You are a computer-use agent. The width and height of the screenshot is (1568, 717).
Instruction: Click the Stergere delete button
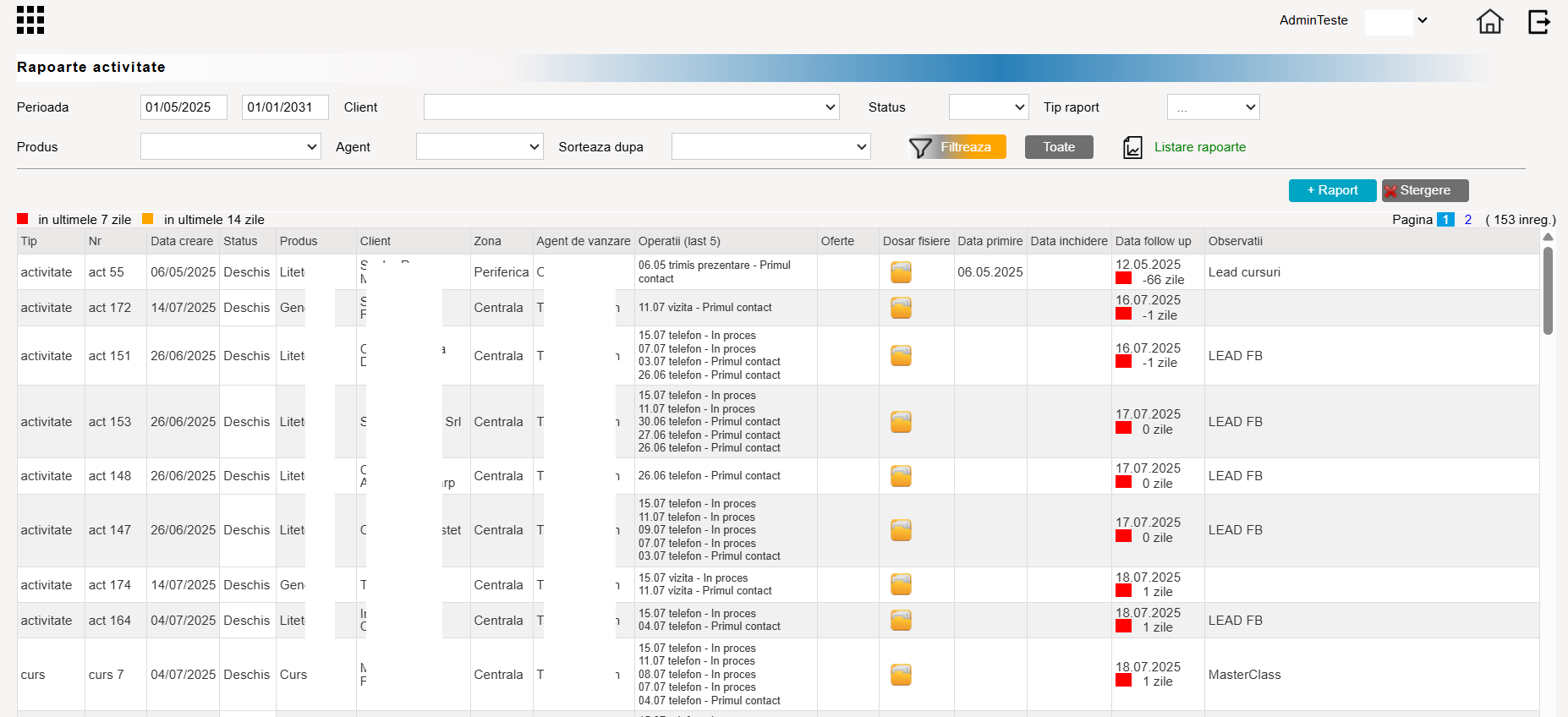pos(1425,190)
